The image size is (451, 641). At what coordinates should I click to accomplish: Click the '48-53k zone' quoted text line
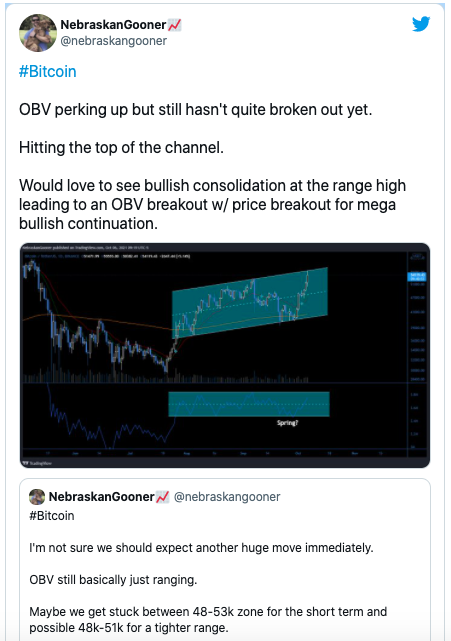pyautogui.click(x=208, y=612)
